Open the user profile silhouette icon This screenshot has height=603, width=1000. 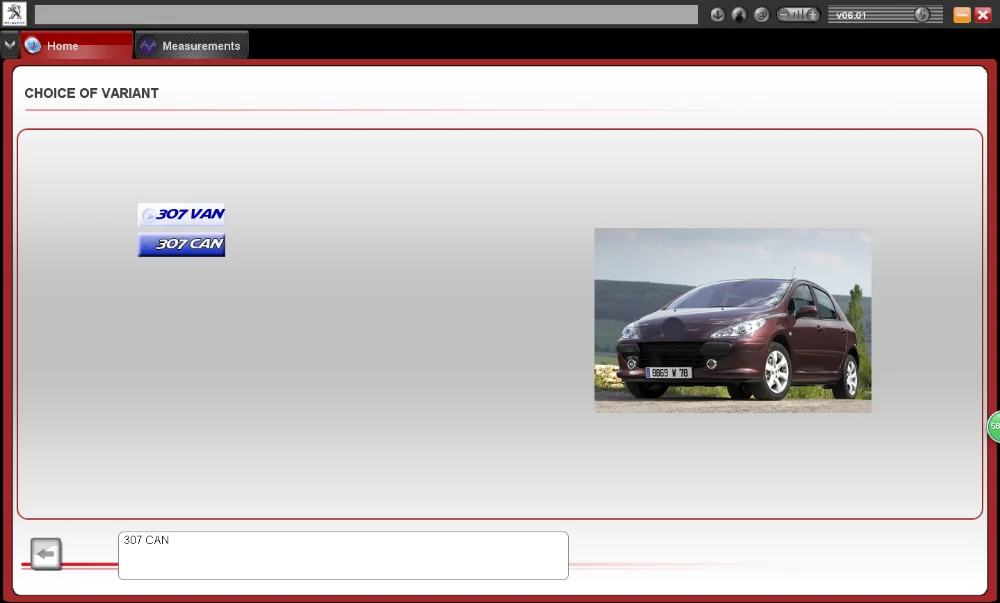(739, 15)
